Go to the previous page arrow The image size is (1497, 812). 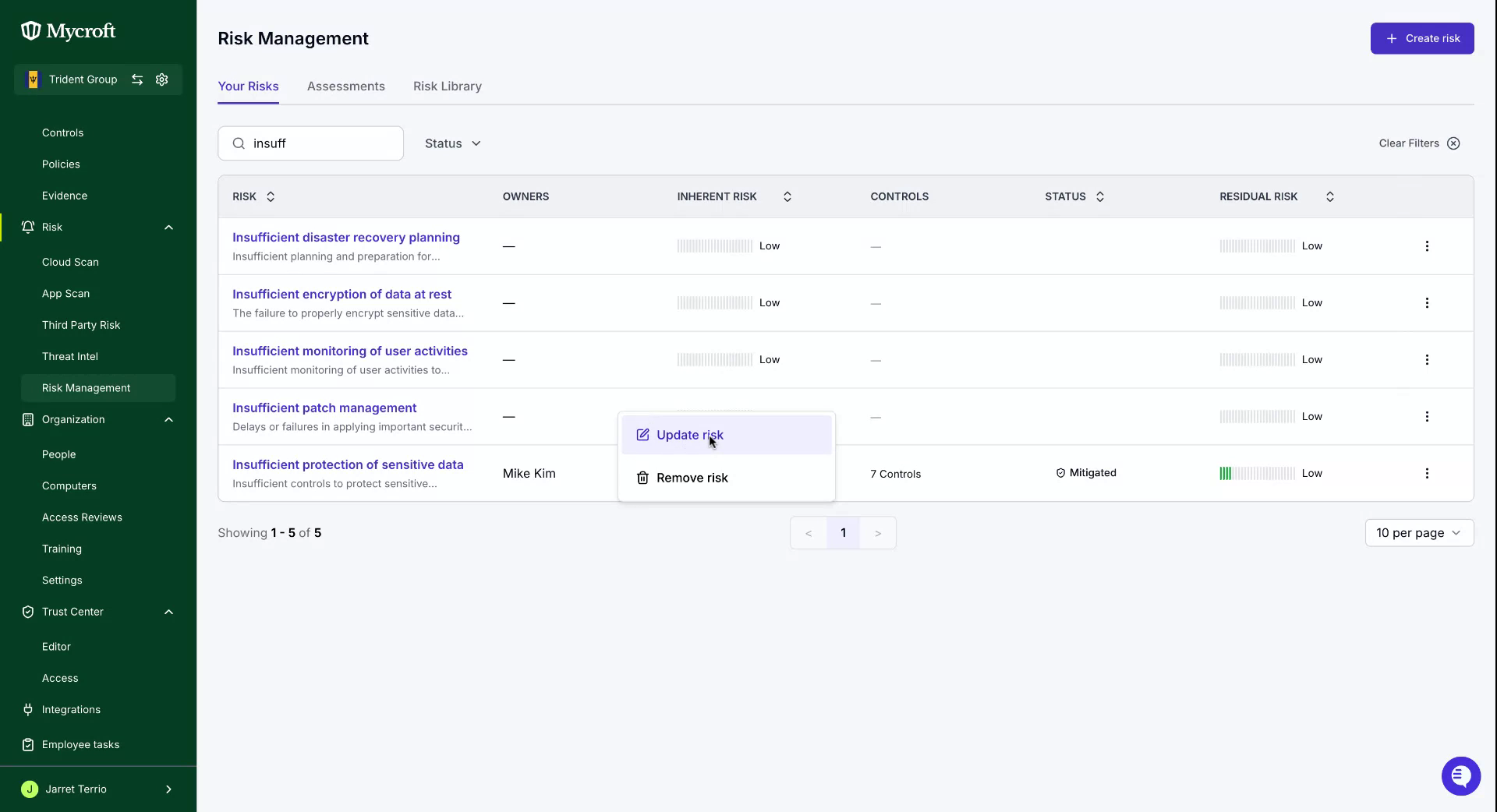(809, 533)
